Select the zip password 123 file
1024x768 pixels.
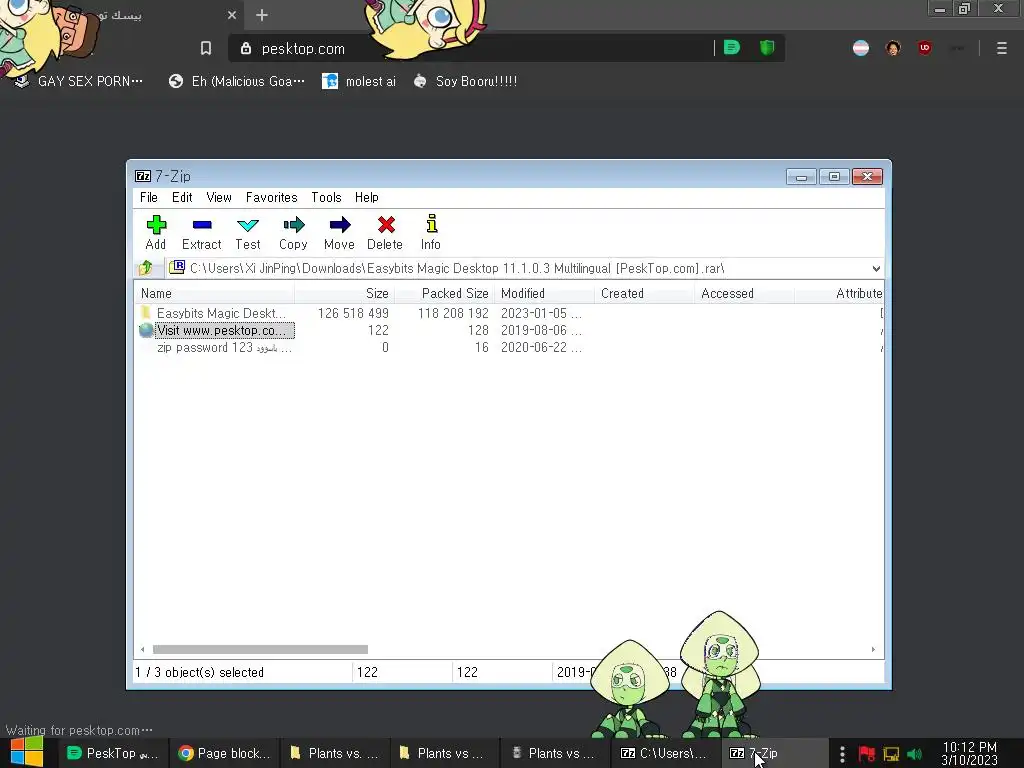pyautogui.click(x=225, y=347)
